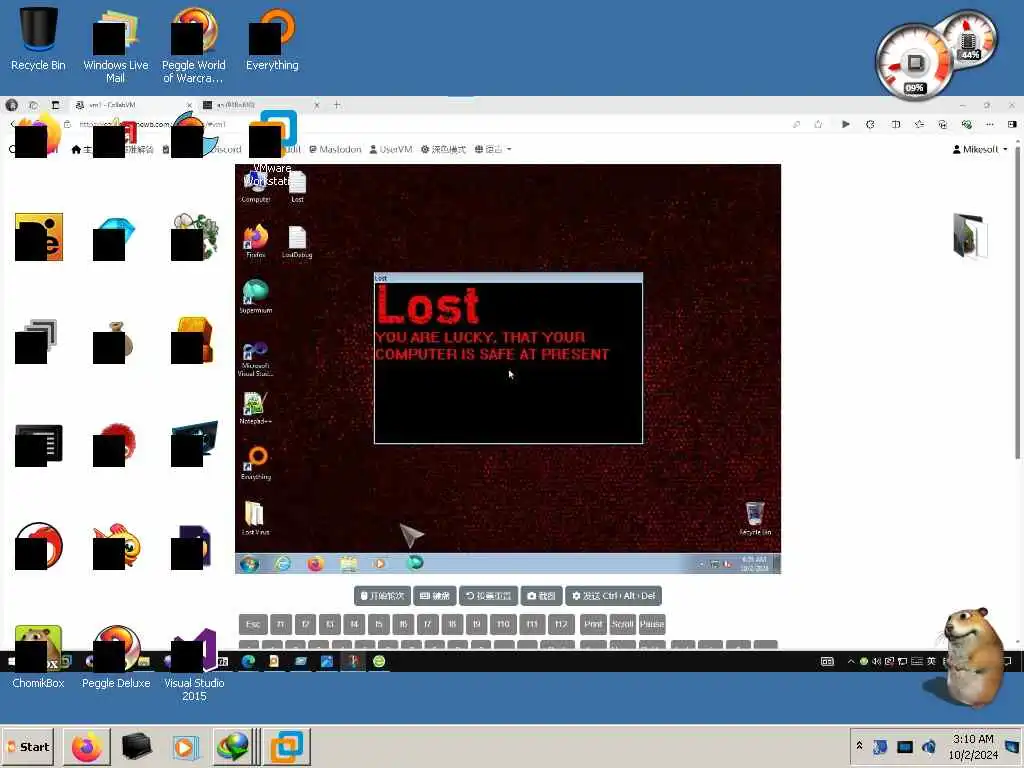The height and width of the screenshot is (768, 1024).
Task: Click the Start button on host taskbar
Action: 29,746
